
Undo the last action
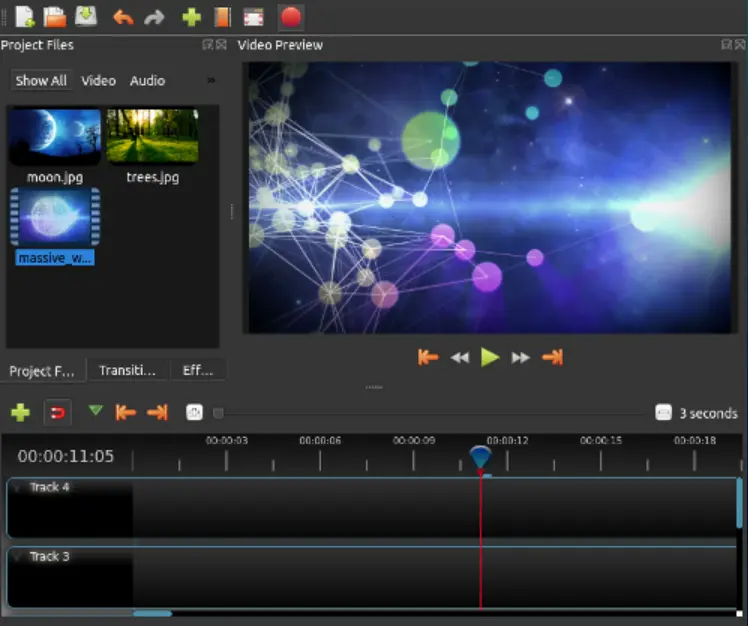[123, 17]
